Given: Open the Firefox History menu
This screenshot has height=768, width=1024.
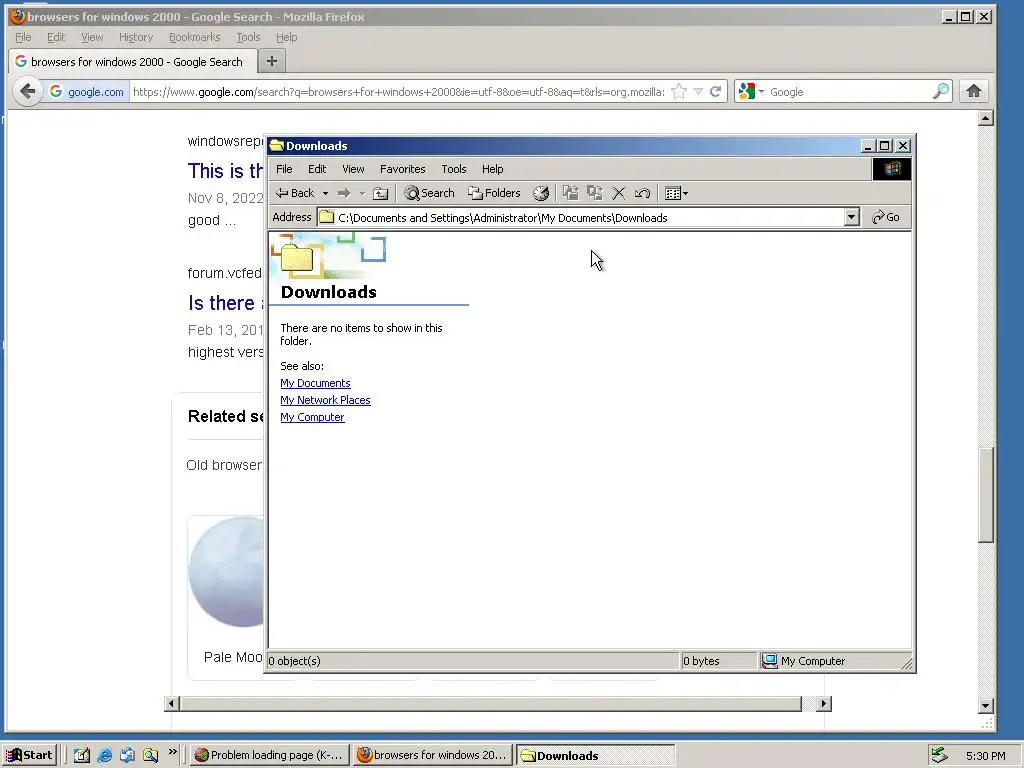Looking at the screenshot, I should click(136, 37).
